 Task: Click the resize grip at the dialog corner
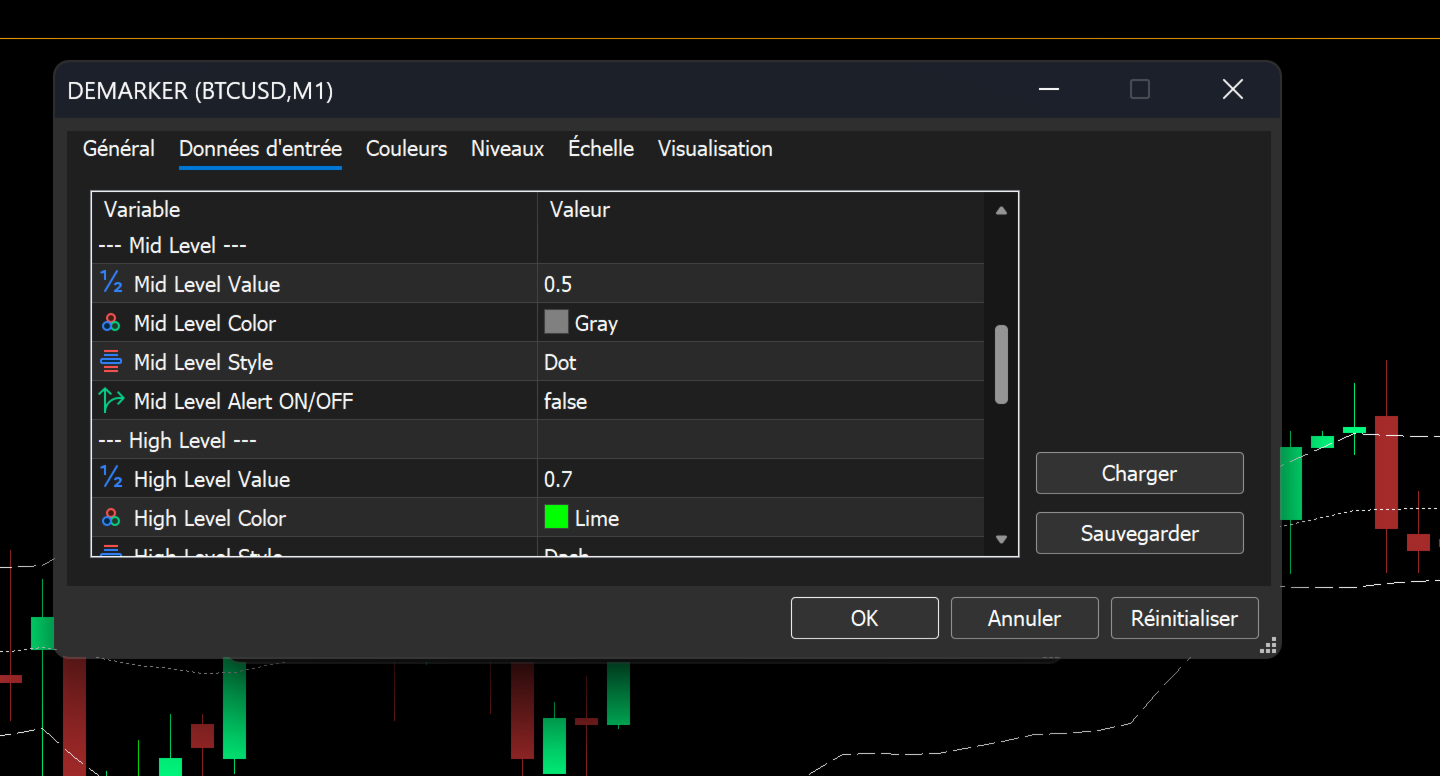click(x=1269, y=645)
